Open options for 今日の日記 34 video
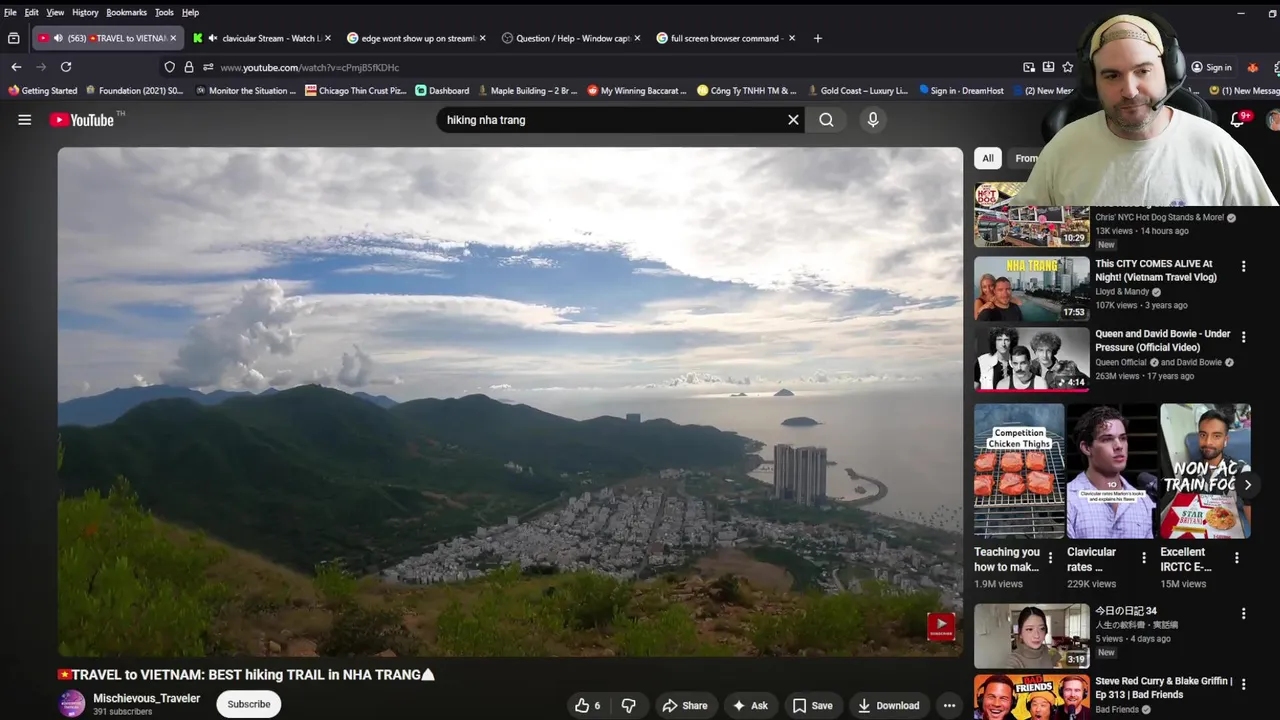Viewport: 1280px width, 720px height. pos(1243,613)
